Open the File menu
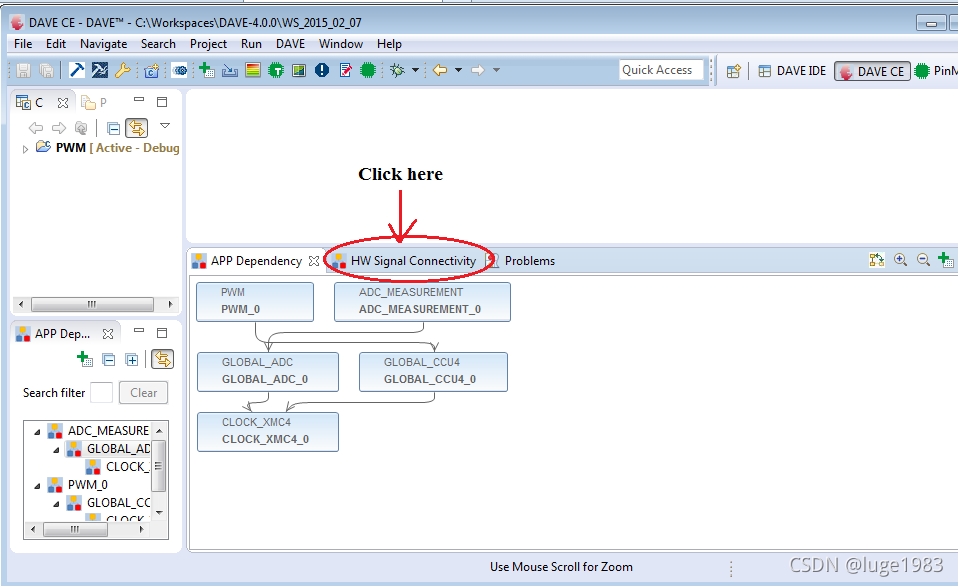This screenshot has height=586, width=958. (23, 44)
